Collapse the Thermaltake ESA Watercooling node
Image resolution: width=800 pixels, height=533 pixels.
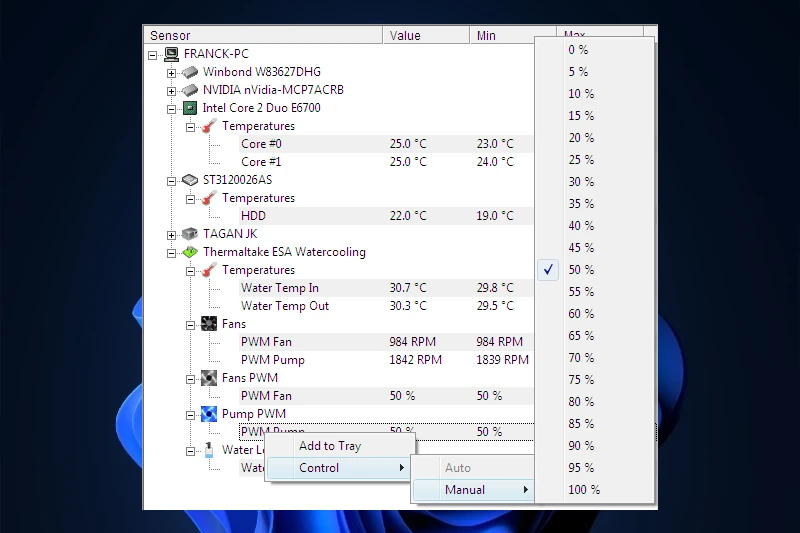pos(171,253)
